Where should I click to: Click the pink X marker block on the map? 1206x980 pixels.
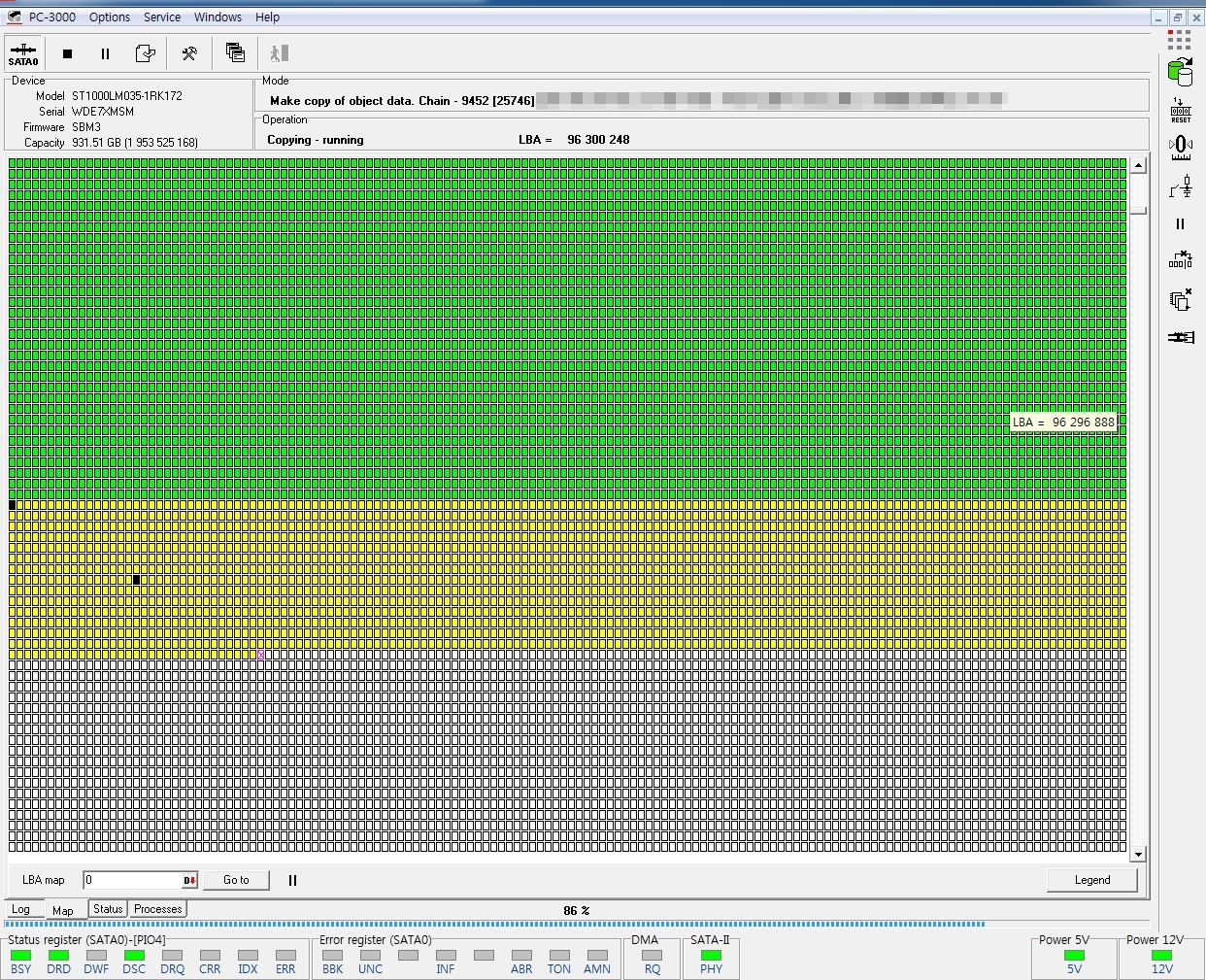[x=260, y=656]
